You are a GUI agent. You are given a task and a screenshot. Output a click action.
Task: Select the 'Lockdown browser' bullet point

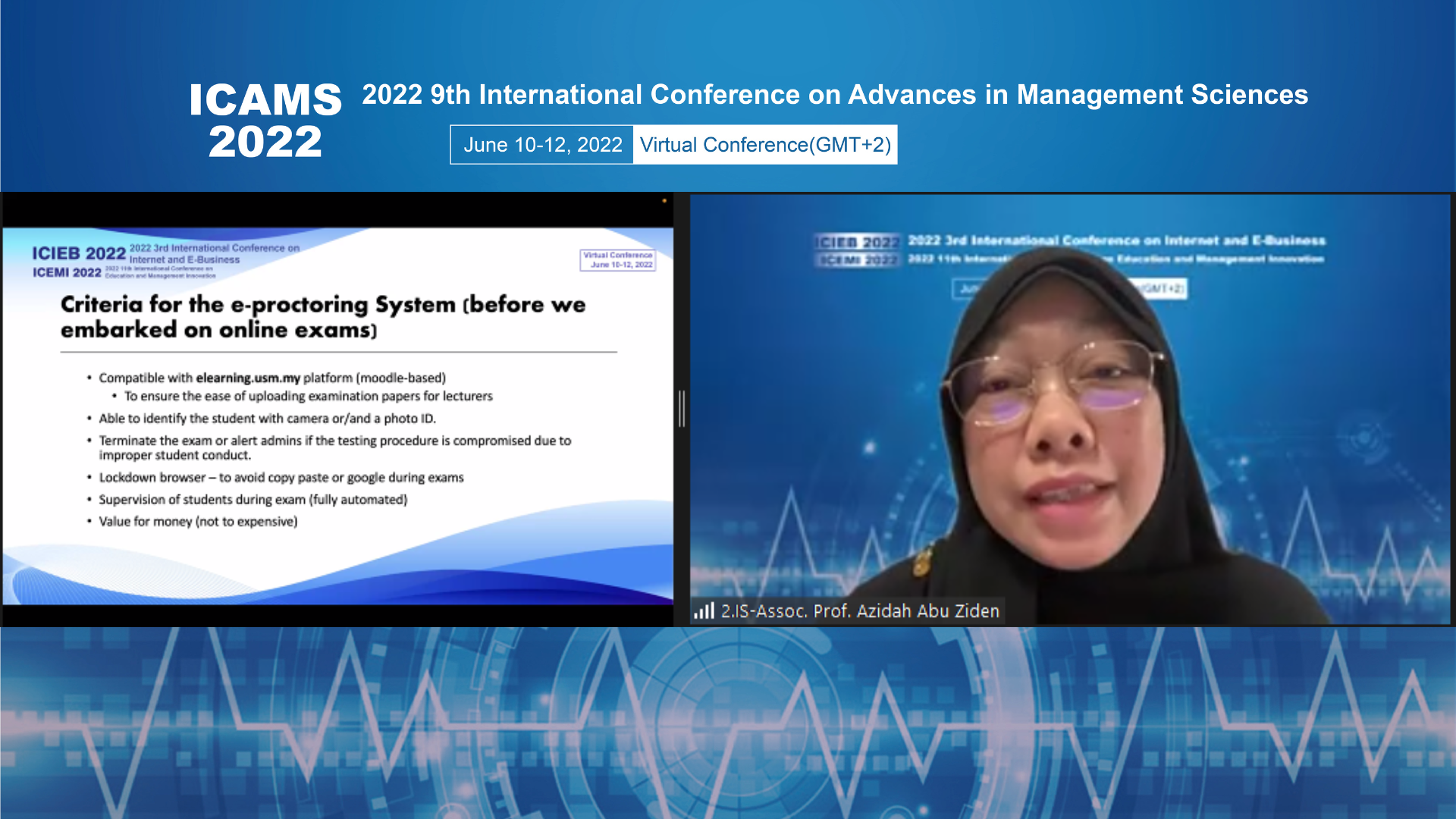281,477
